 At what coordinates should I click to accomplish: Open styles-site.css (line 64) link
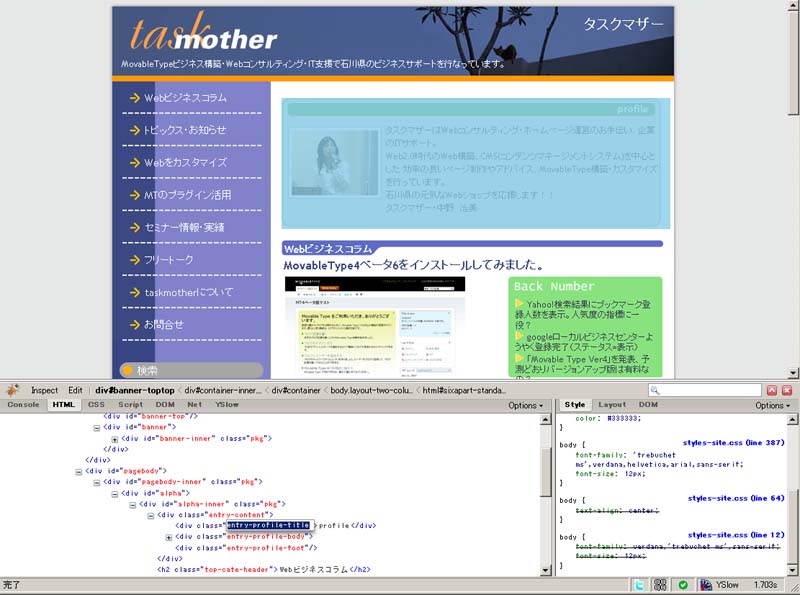click(x=736, y=498)
